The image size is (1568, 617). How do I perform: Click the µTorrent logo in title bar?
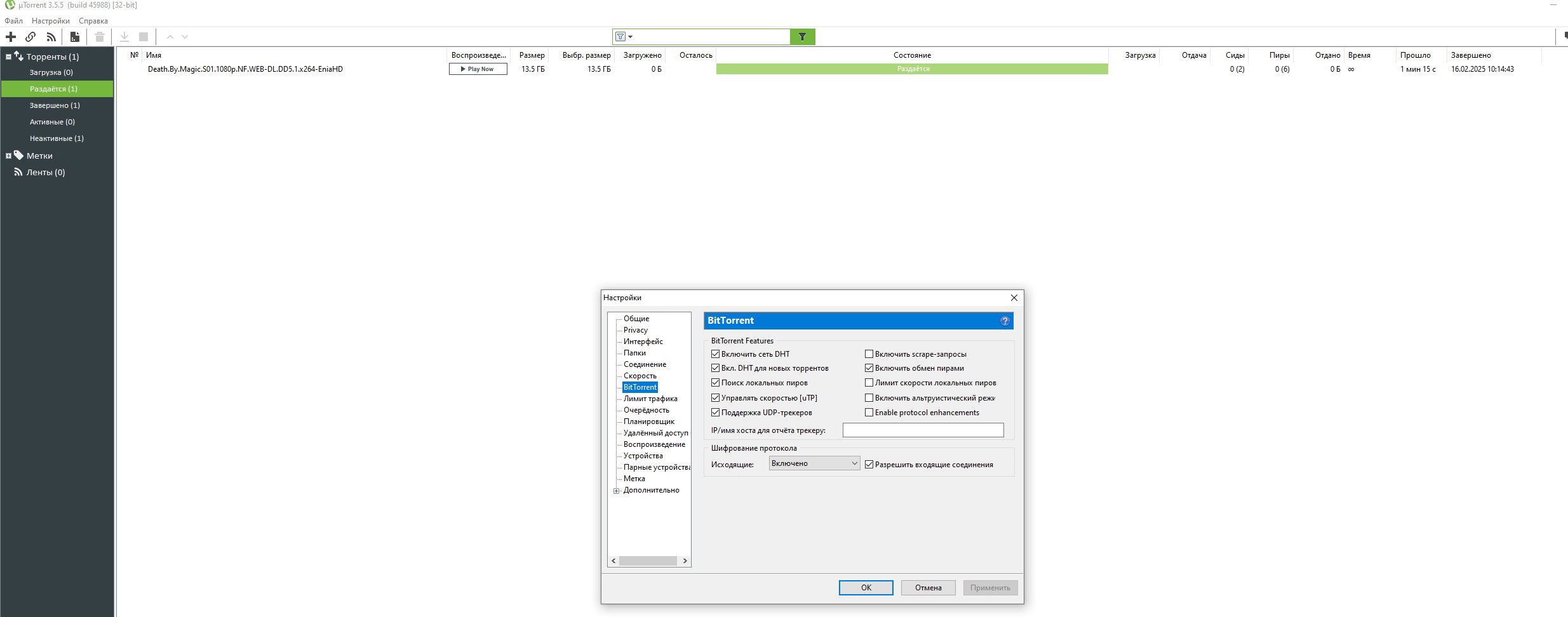pos(10,4)
